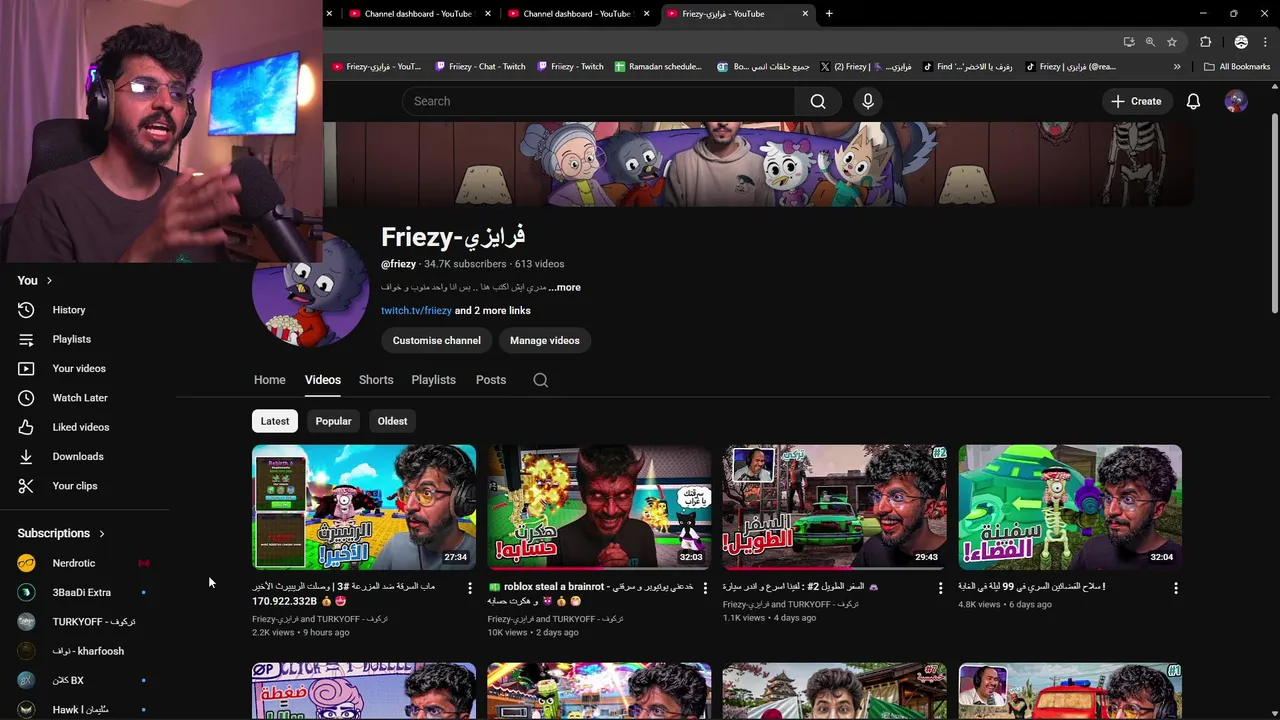
Task: Open notifications bell
Action: pyautogui.click(x=1193, y=101)
